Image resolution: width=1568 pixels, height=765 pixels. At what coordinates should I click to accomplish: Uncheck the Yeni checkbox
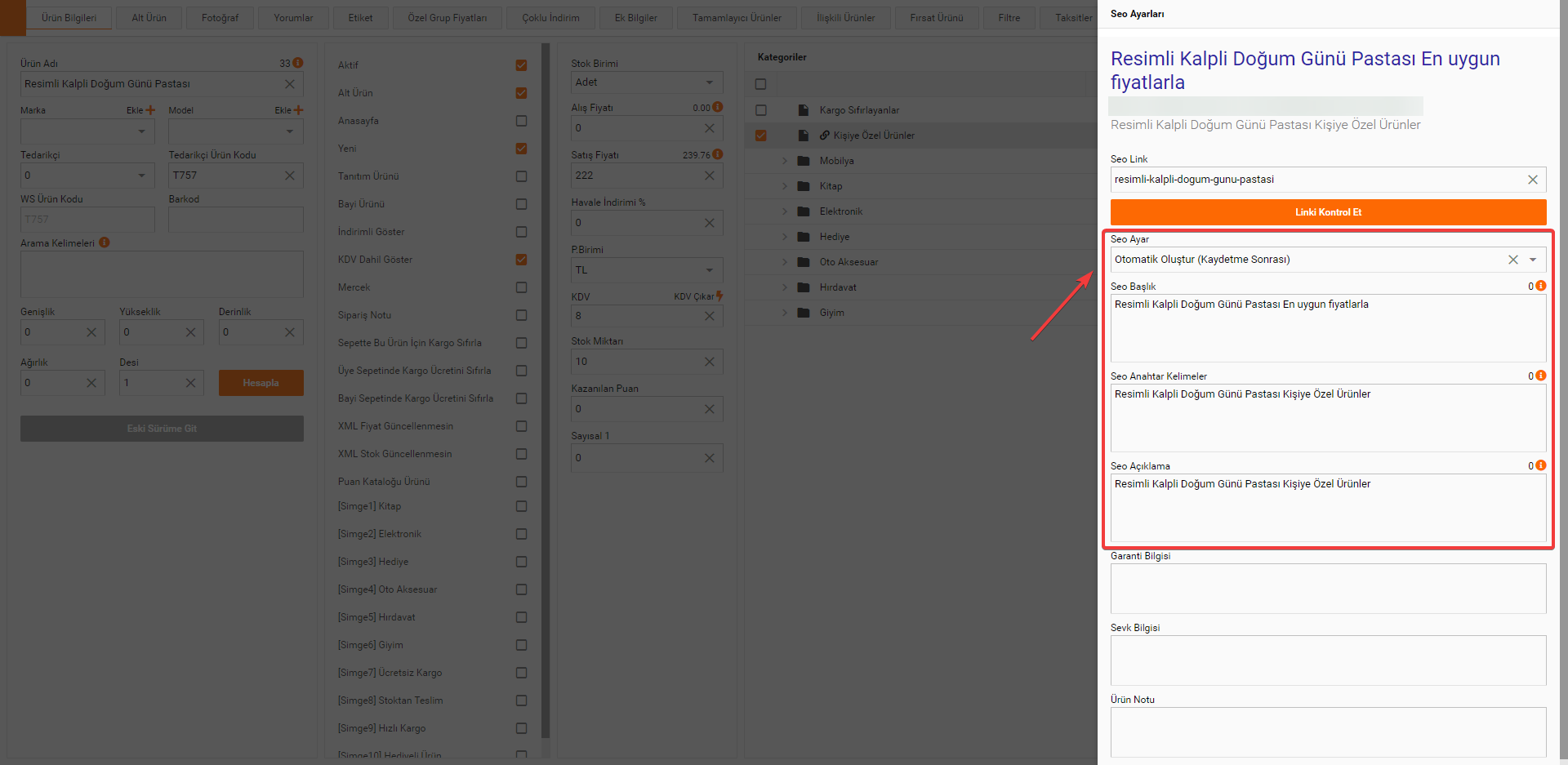tap(521, 149)
